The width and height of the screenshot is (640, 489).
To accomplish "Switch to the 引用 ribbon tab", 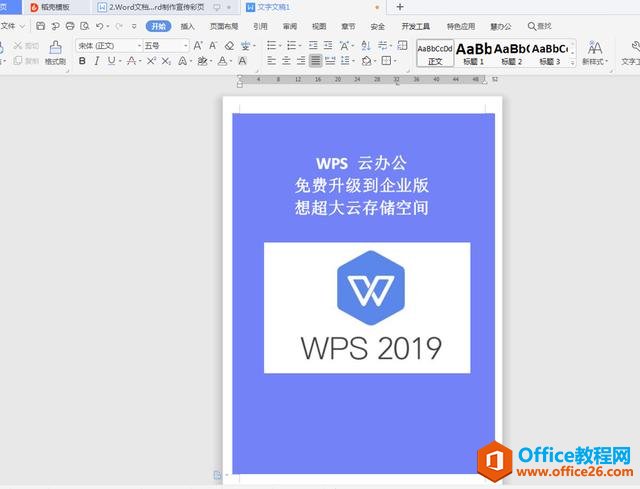I will [x=260, y=26].
